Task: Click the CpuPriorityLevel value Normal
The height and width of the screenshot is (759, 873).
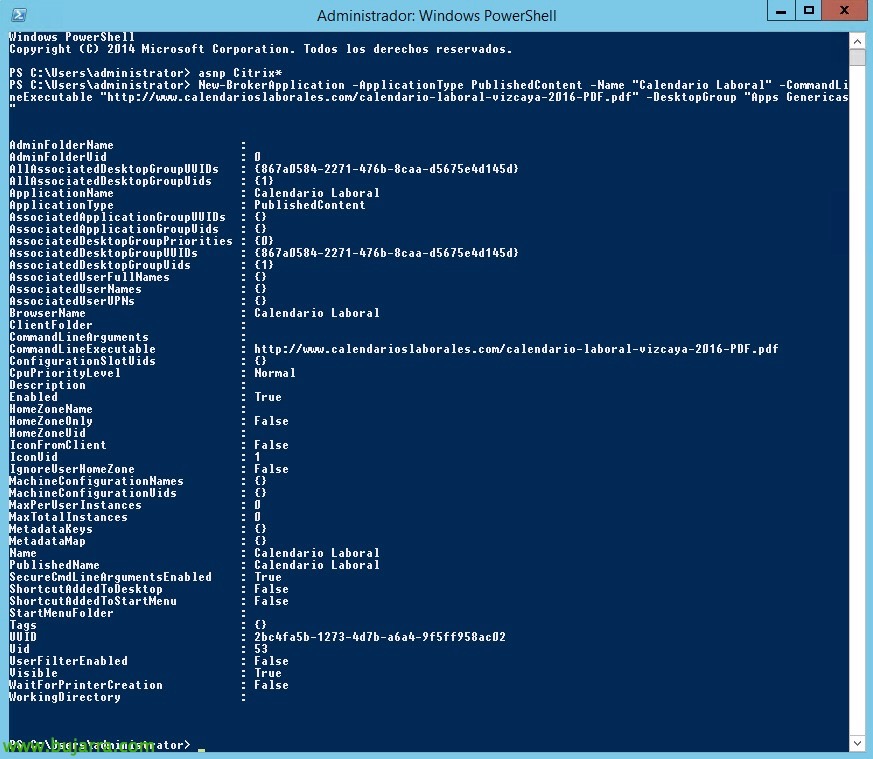Action: pos(274,373)
